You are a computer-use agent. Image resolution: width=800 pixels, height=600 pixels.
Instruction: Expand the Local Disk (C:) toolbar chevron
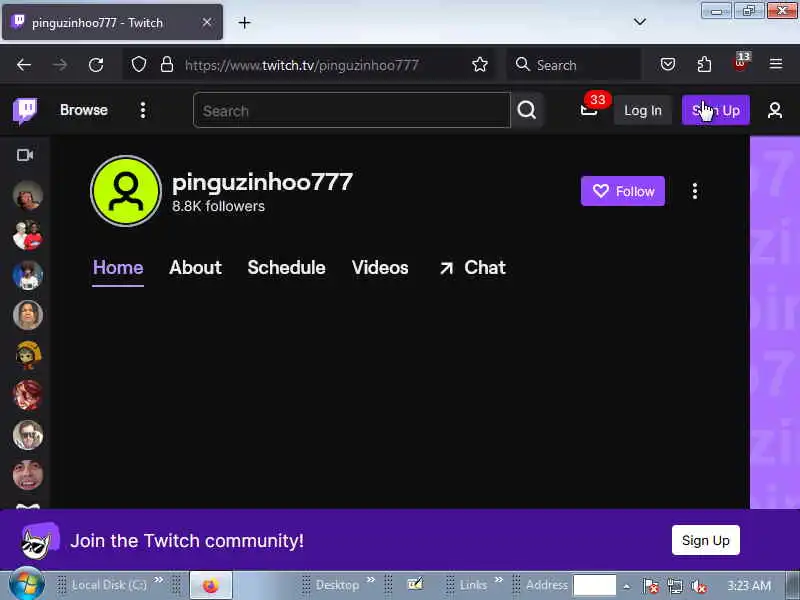[159, 580]
